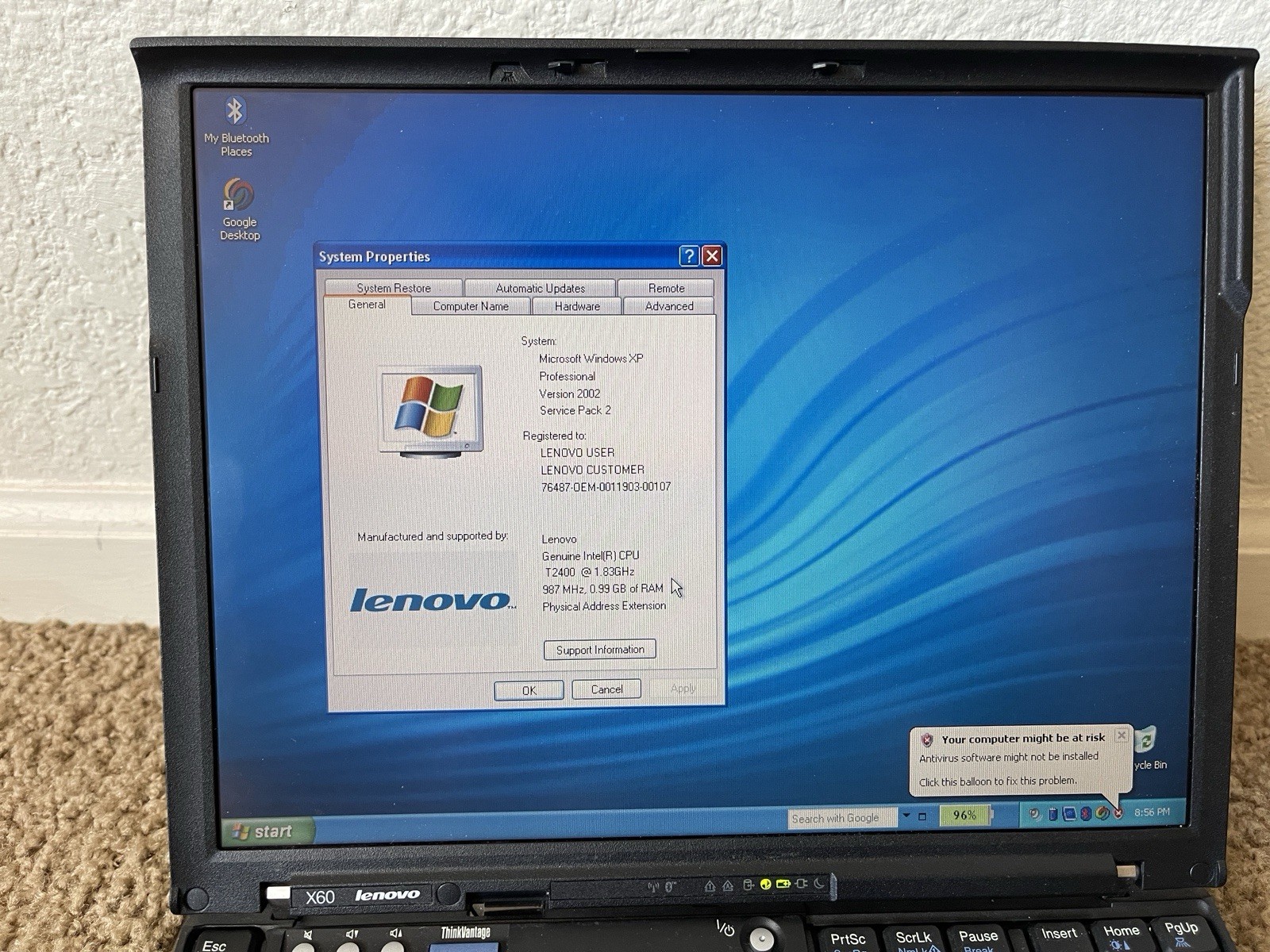Click the 'LENOVO CUSTOMER' text
The image size is (1270, 952).
pos(592,470)
